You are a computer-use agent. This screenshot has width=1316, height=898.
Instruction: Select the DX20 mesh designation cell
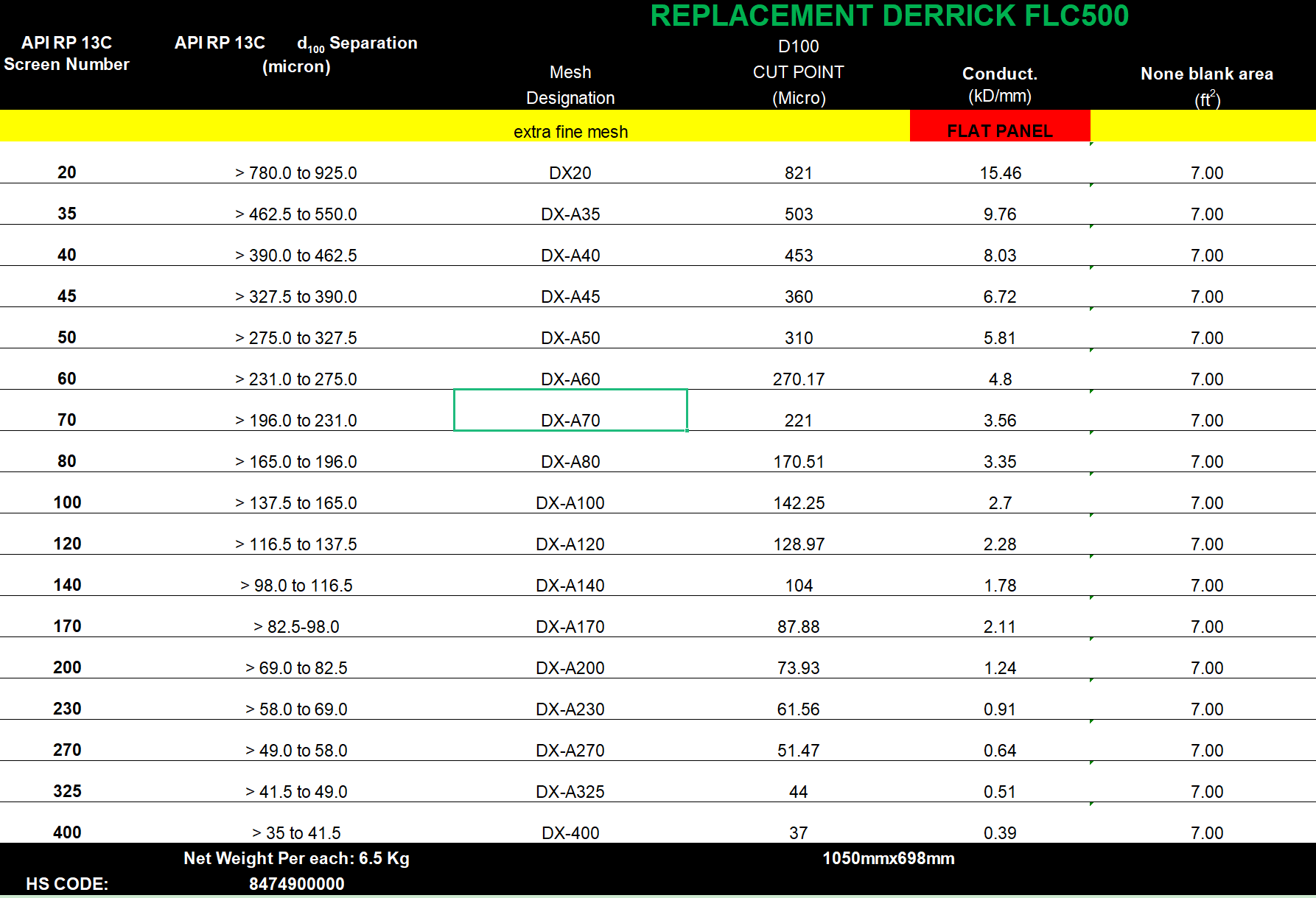point(570,172)
